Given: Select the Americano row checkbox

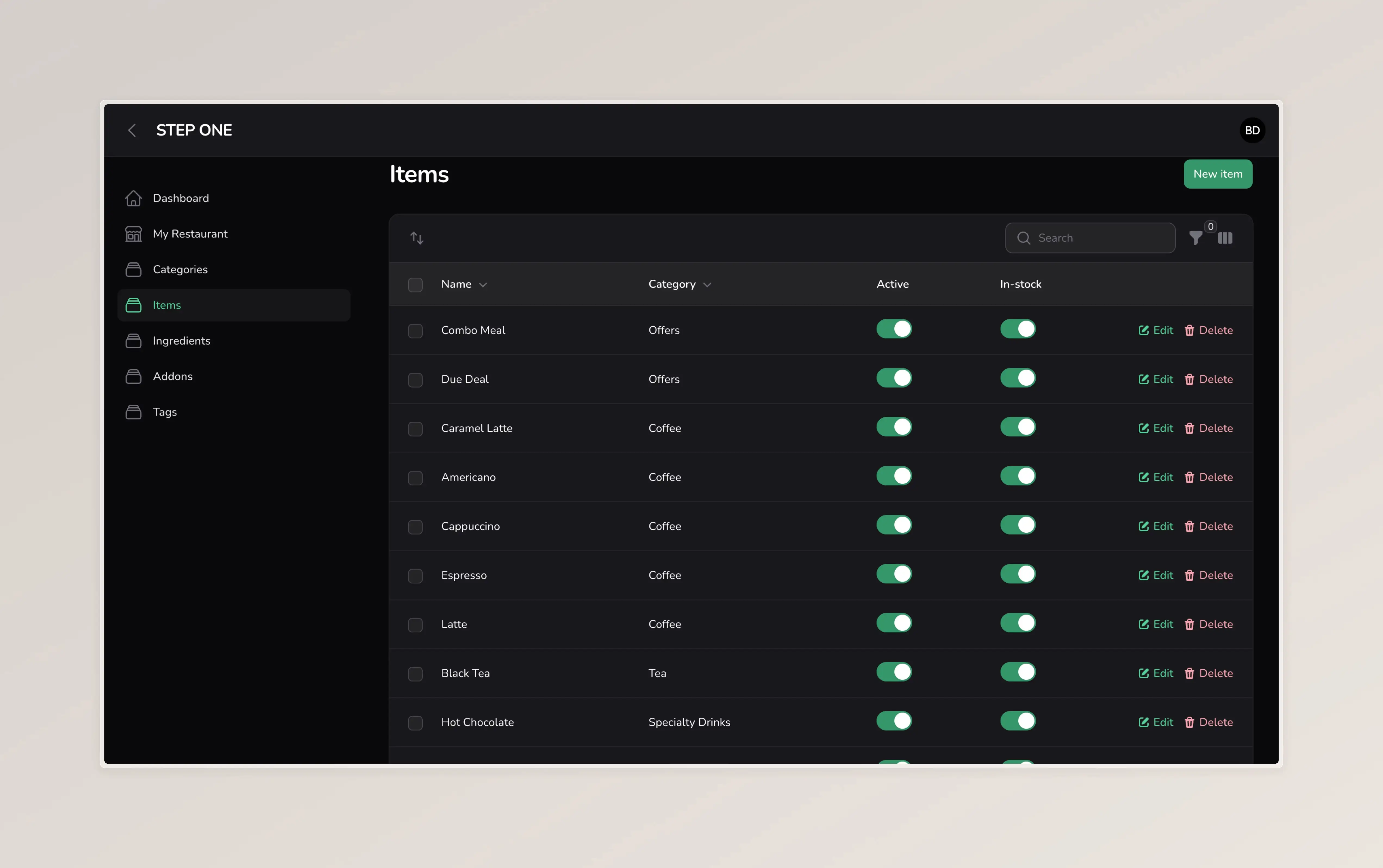Looking at the screenshot, I should [x=415, y=478].
